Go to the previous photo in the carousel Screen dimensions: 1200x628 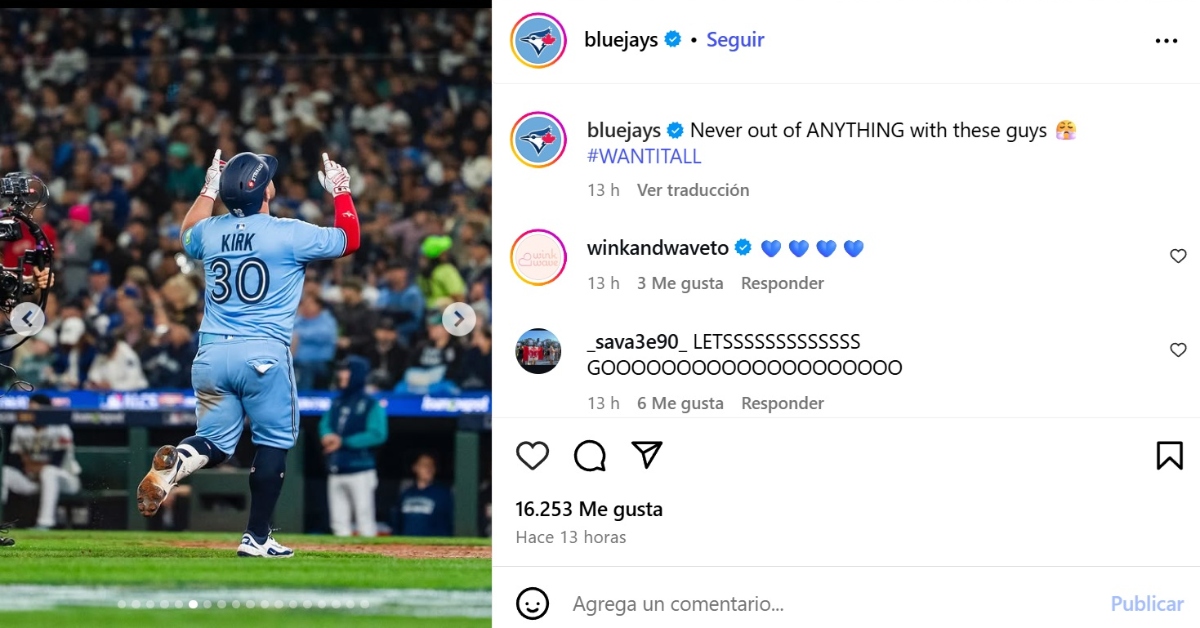click(27, 319)
